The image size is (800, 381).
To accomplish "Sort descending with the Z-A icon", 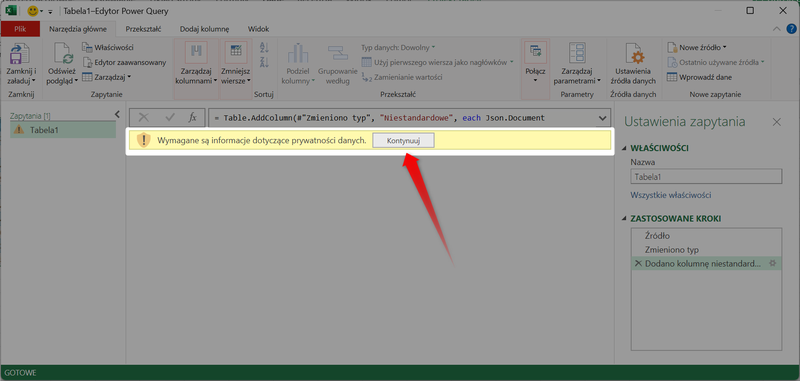I will click(264, 62).
